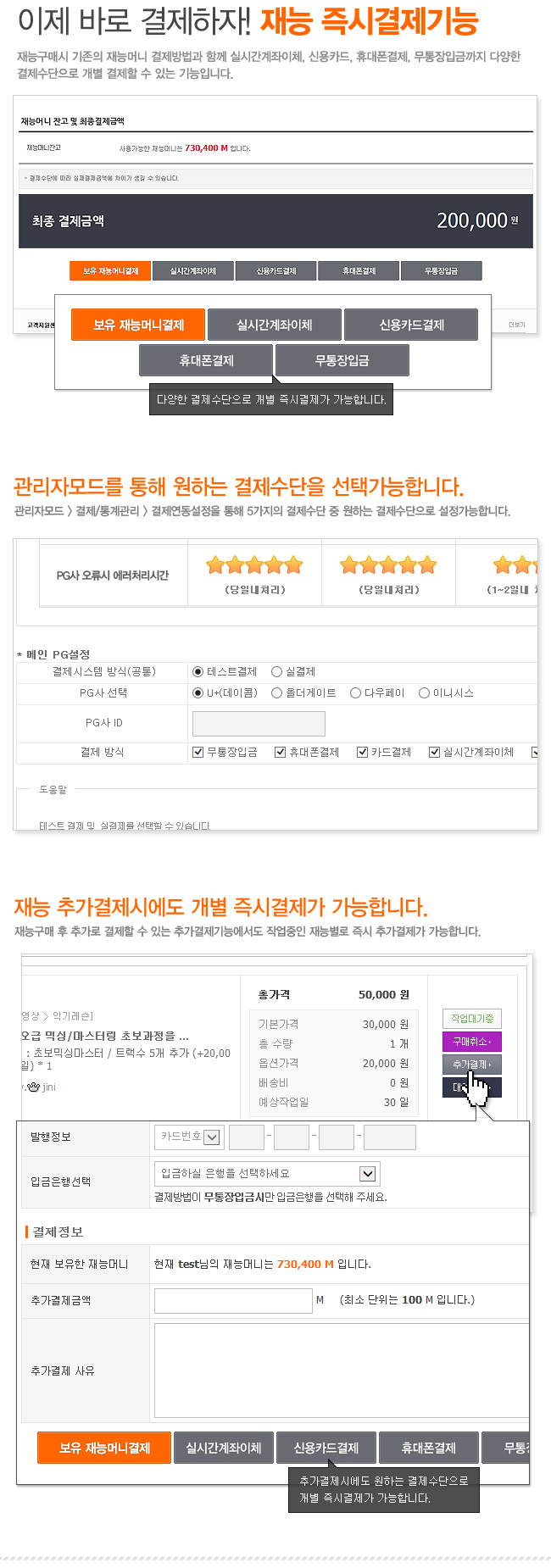Click the 추가결제금액 input field
The image size is (551, 1568).
tap(233, 1300)
